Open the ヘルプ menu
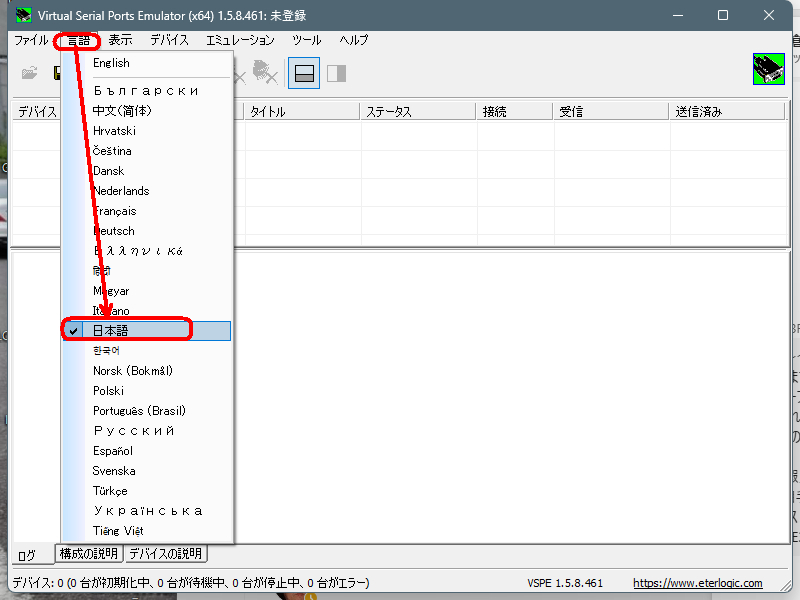The image size is (800, 600). (x=353, y=41)
